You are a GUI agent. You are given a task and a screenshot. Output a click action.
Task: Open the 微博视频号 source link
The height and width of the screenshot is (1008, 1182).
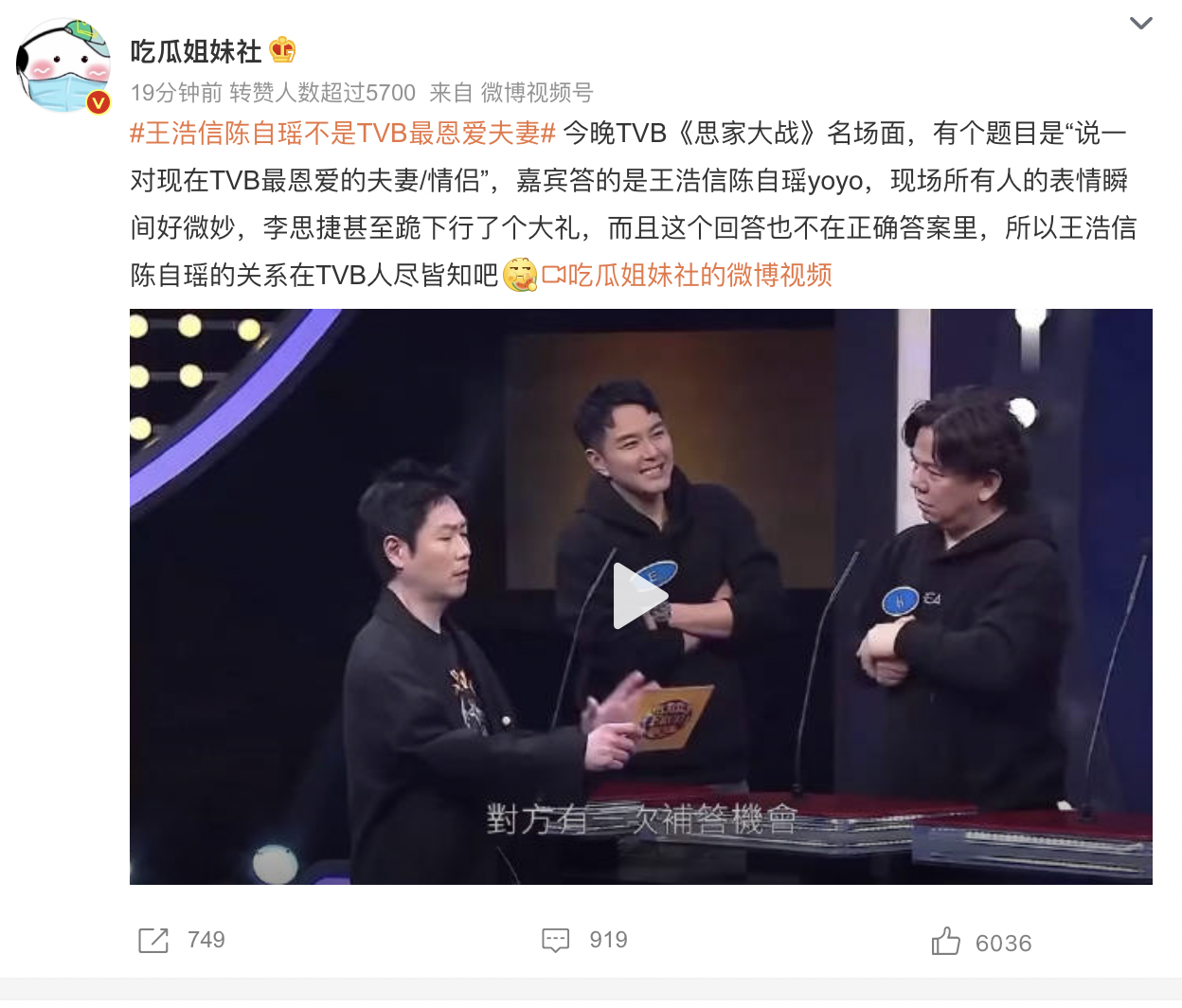point(537,93)
